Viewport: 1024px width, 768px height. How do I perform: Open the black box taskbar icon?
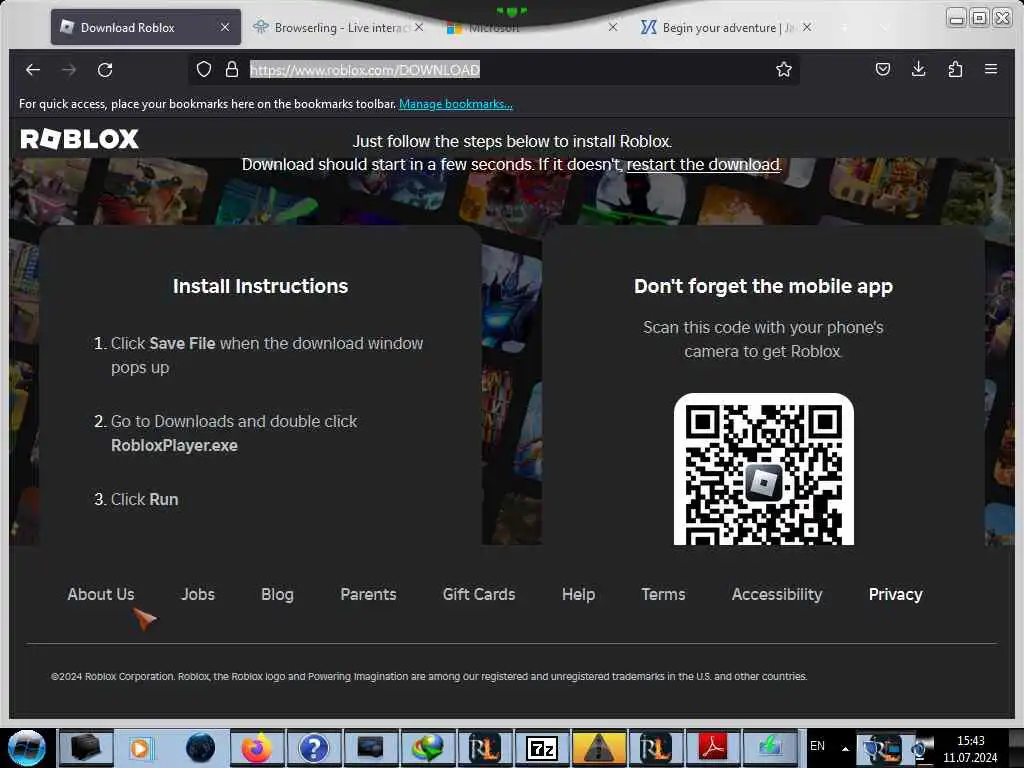(x=85, y=748)
